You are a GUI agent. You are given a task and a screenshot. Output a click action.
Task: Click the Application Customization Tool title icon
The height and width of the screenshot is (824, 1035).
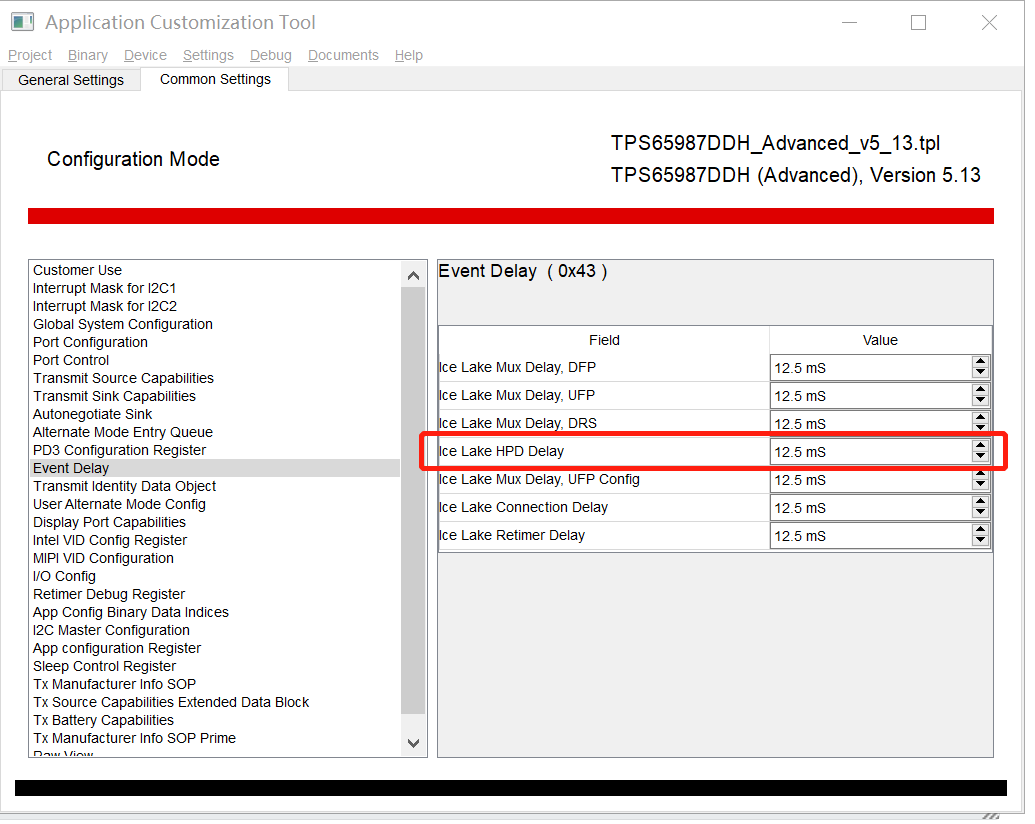[x=22, y=22]
